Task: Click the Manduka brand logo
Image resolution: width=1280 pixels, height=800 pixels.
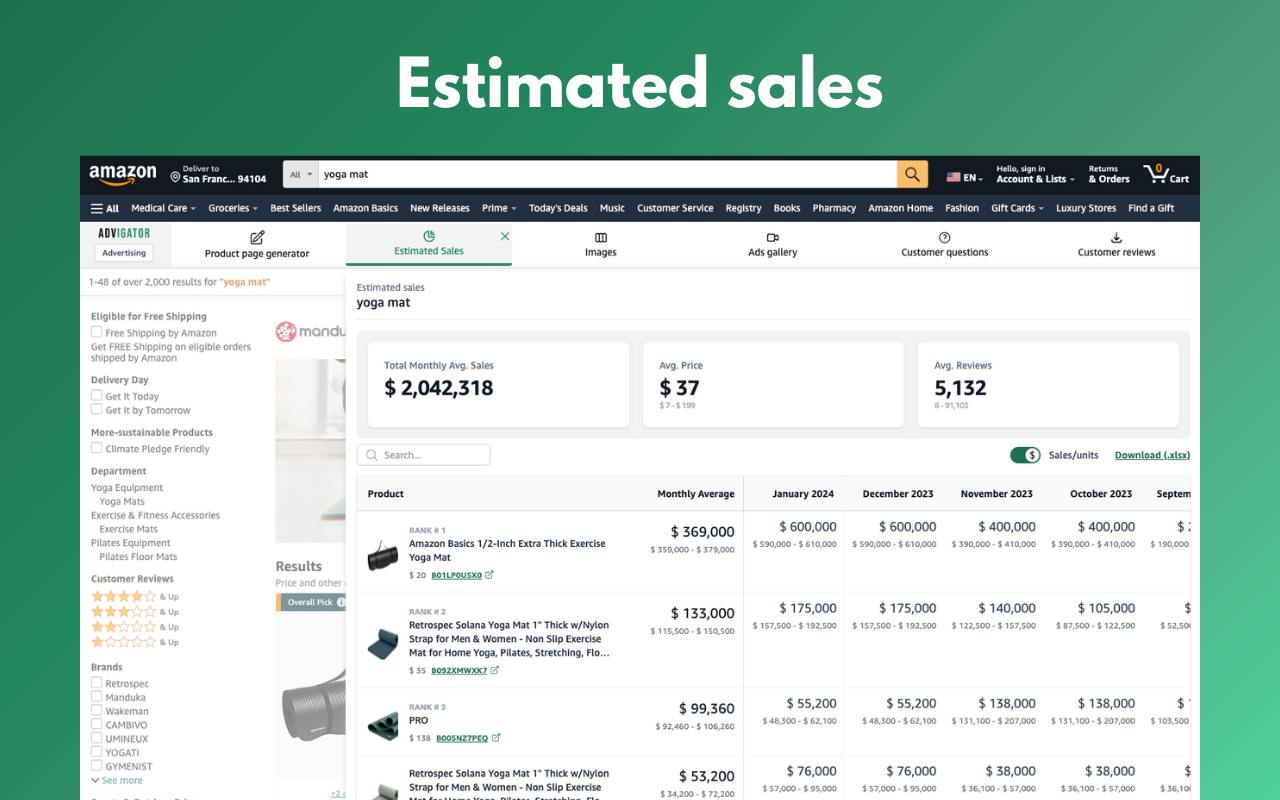Action: click(310, 331)
